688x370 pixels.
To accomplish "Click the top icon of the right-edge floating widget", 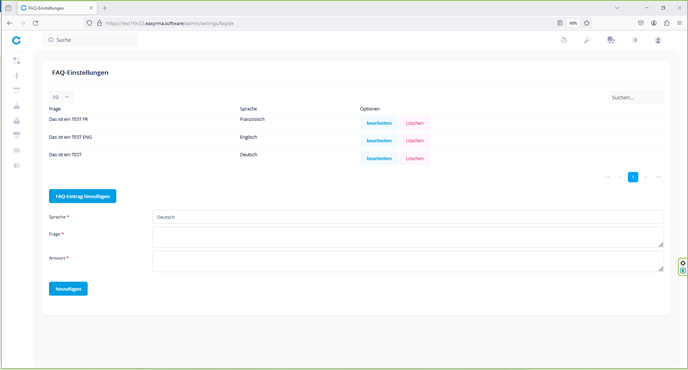I will [x=683, y=263].
